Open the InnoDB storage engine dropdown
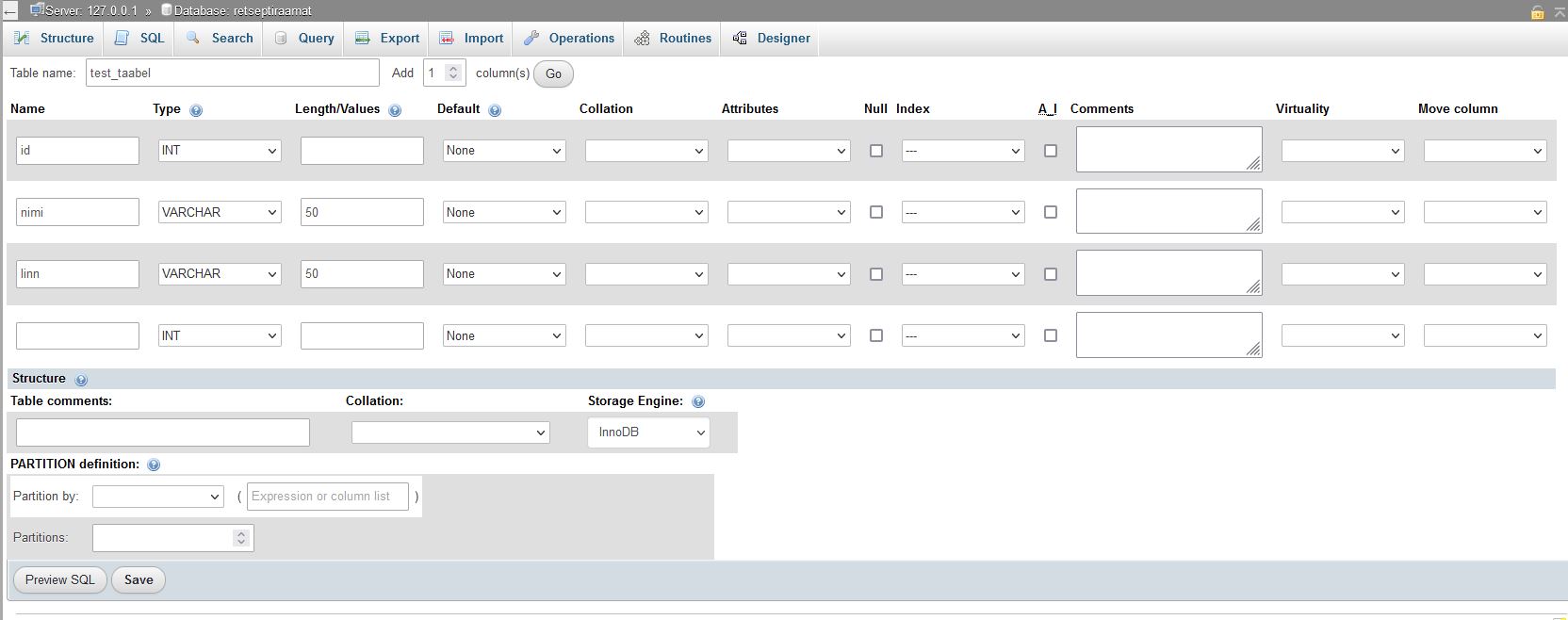This screenshot has height=620, width=1568. (648, 432)
